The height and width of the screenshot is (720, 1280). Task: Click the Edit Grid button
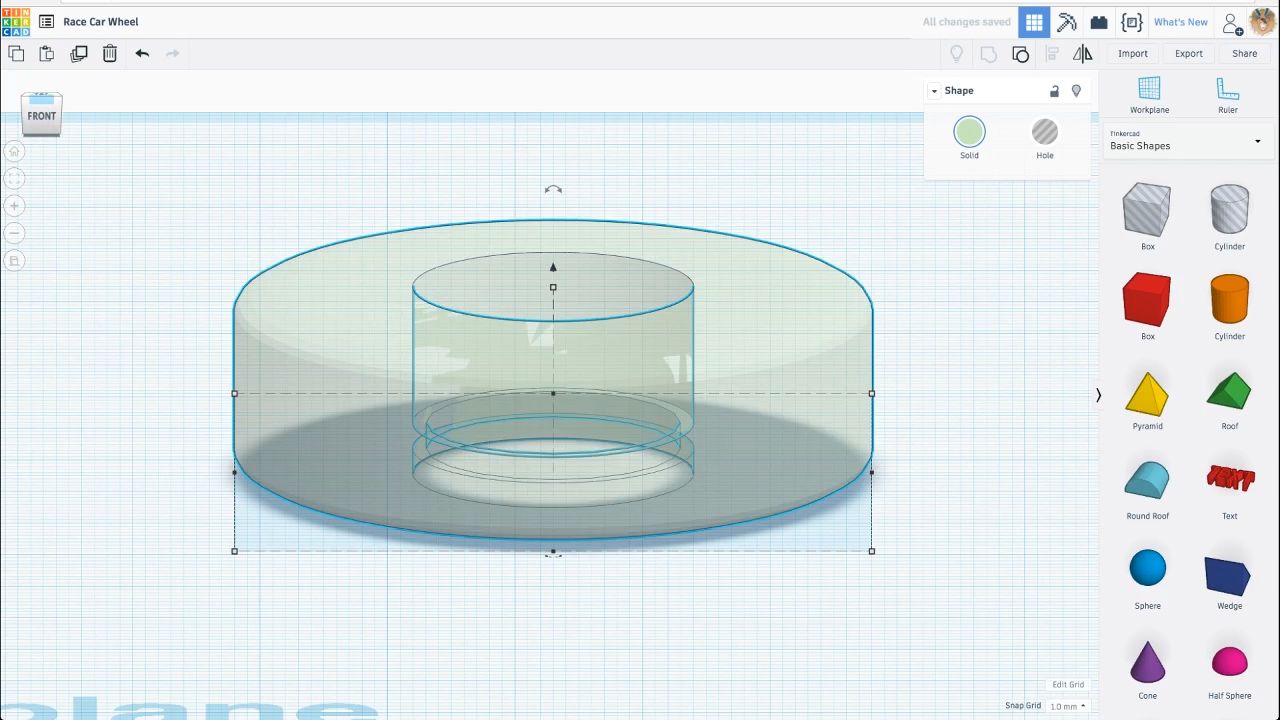[1068, 685]
